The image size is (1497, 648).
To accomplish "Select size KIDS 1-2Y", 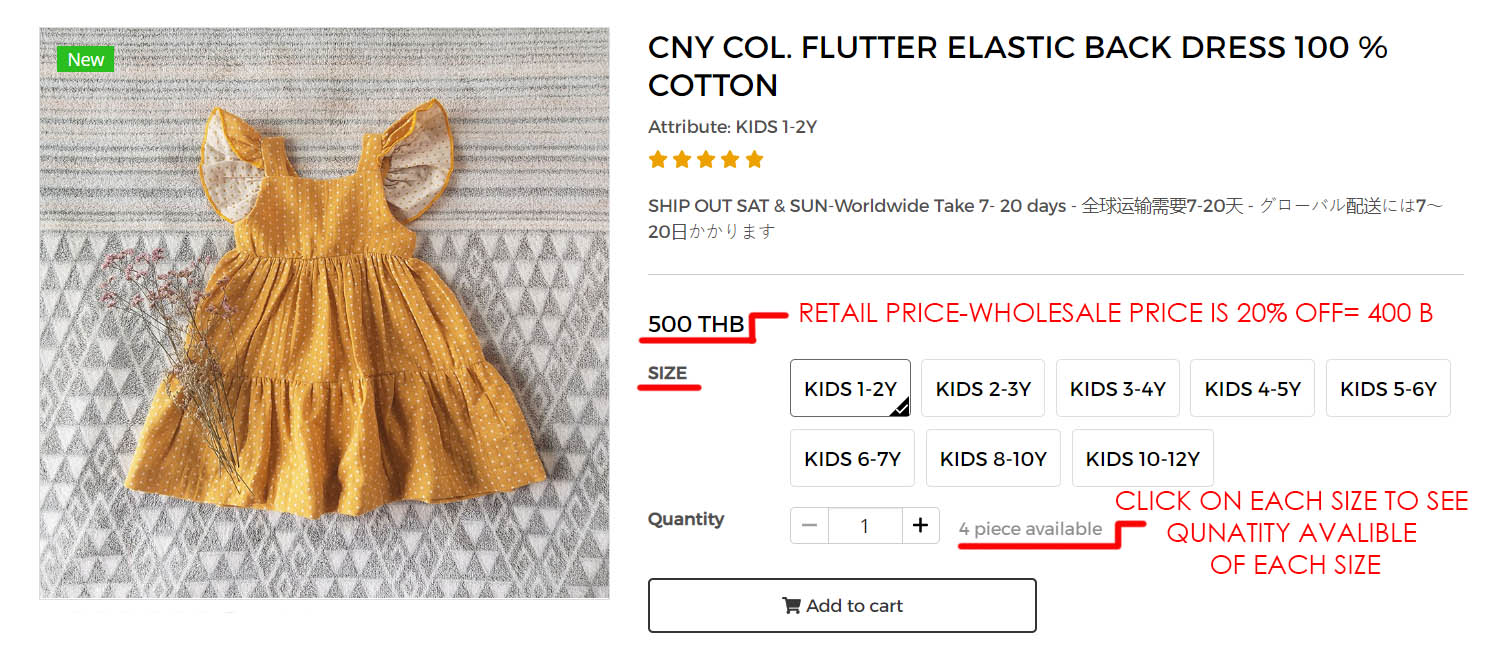I will tap(850, 388).
